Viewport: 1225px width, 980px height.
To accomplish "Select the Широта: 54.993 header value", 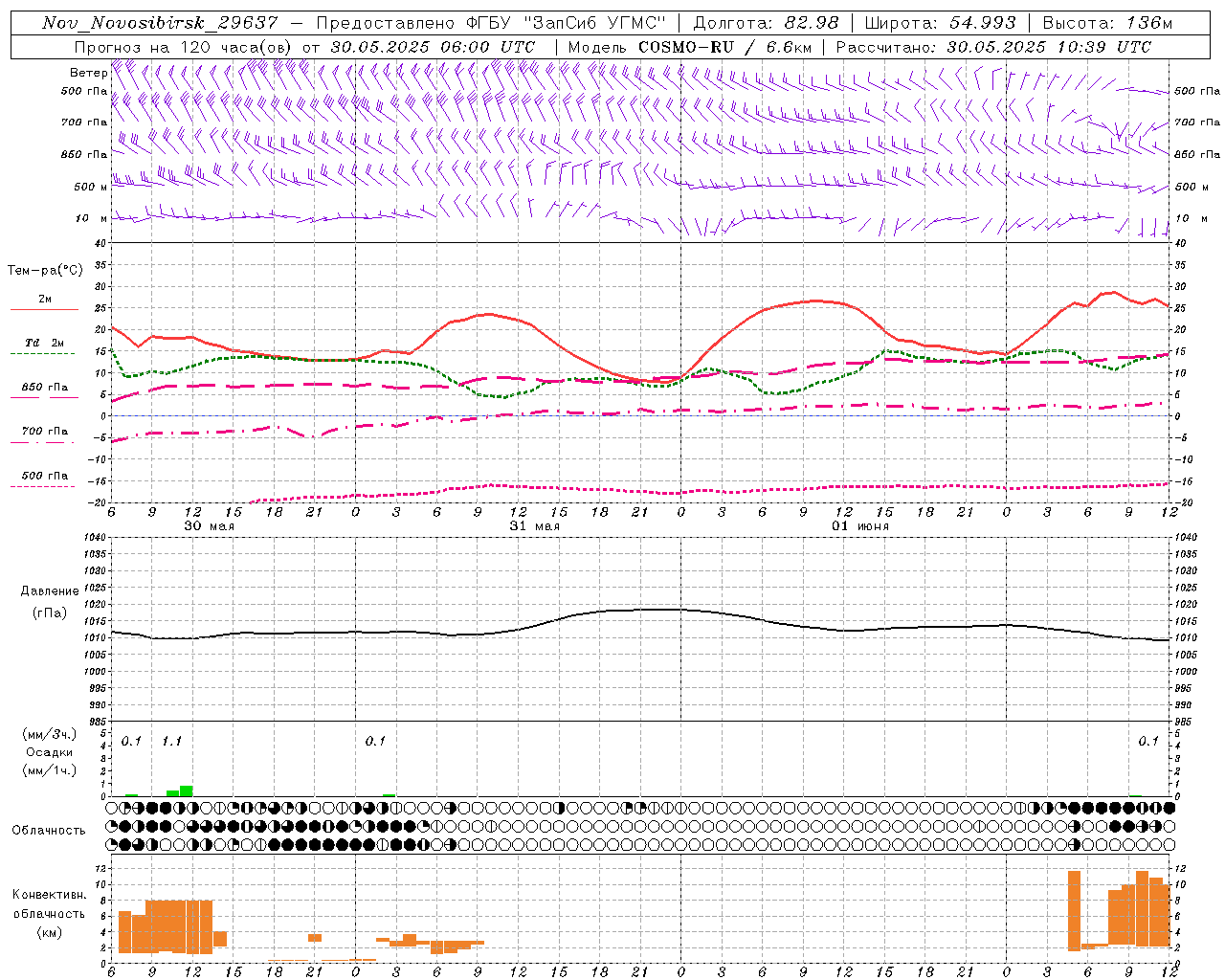I will (x=940, y=23).
